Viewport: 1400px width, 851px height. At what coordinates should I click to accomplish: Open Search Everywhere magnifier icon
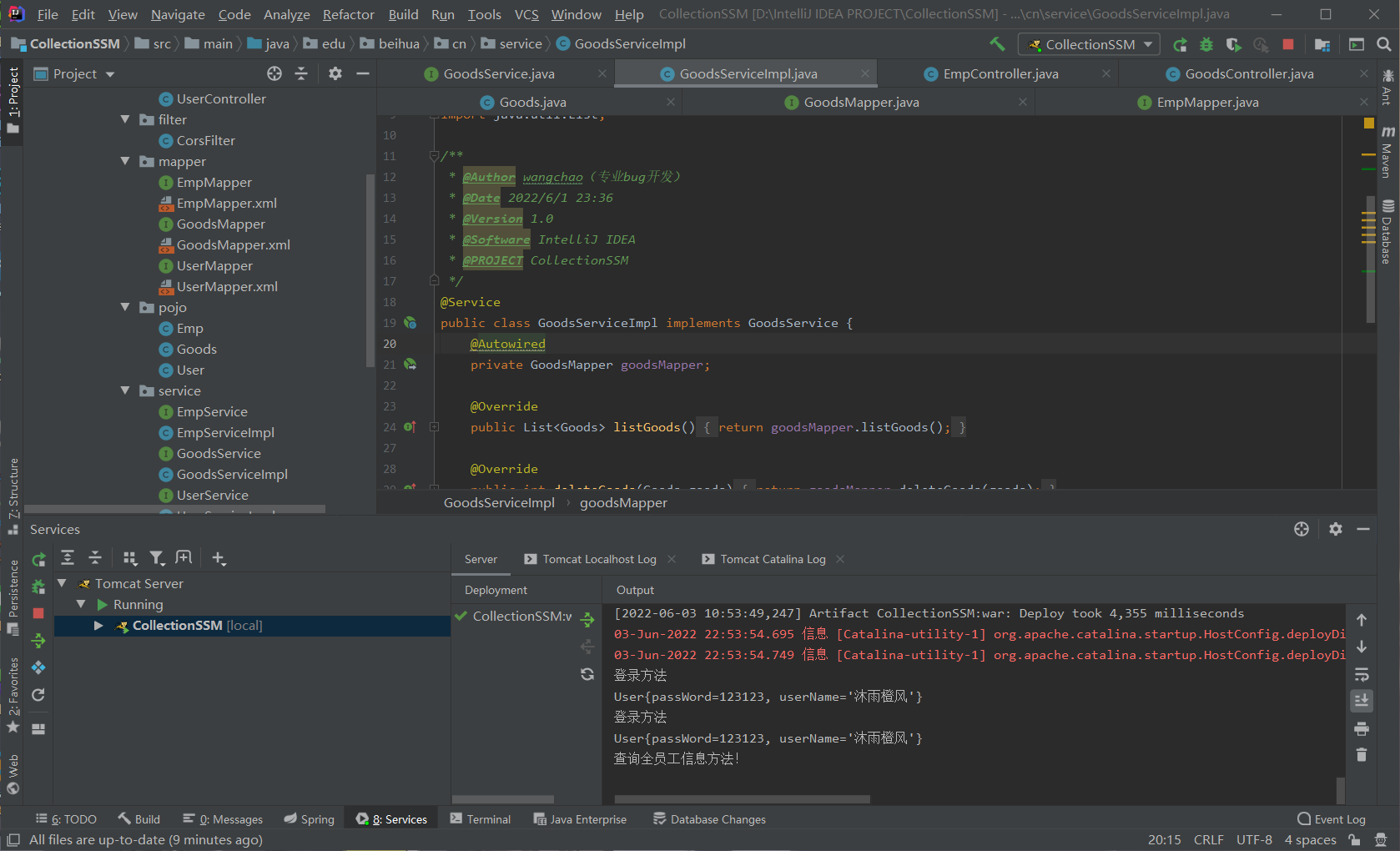pos(1384,44)
